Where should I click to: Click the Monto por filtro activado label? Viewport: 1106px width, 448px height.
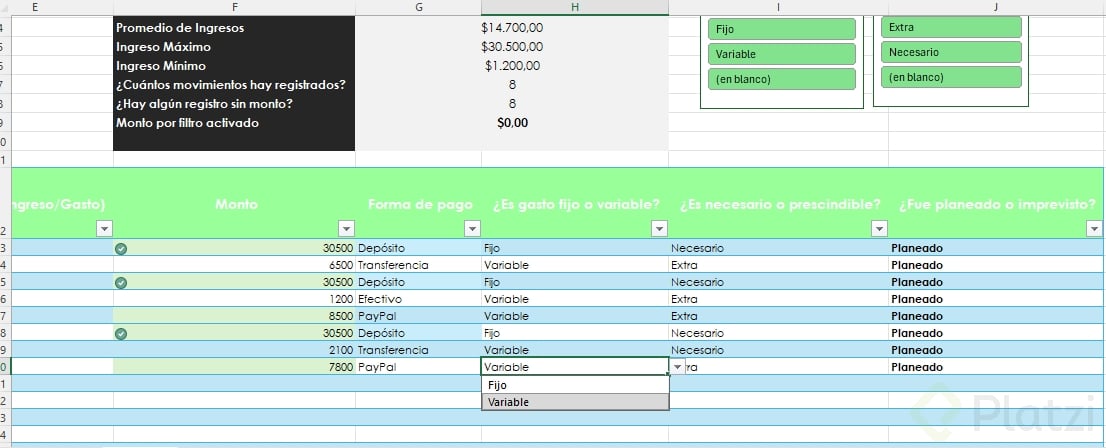point(187,123)
